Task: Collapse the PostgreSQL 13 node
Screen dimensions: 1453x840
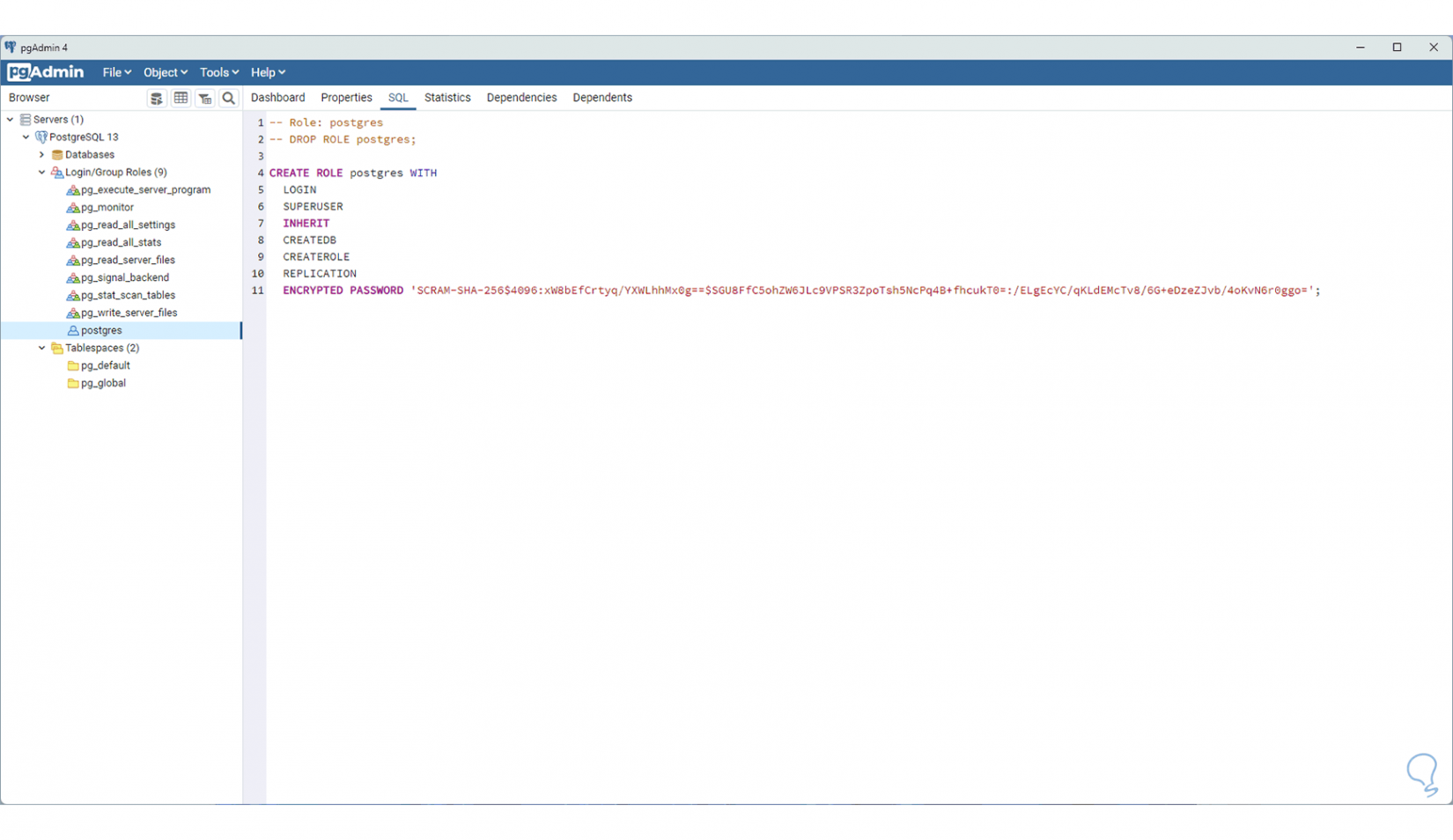Action: coord(26,137)
